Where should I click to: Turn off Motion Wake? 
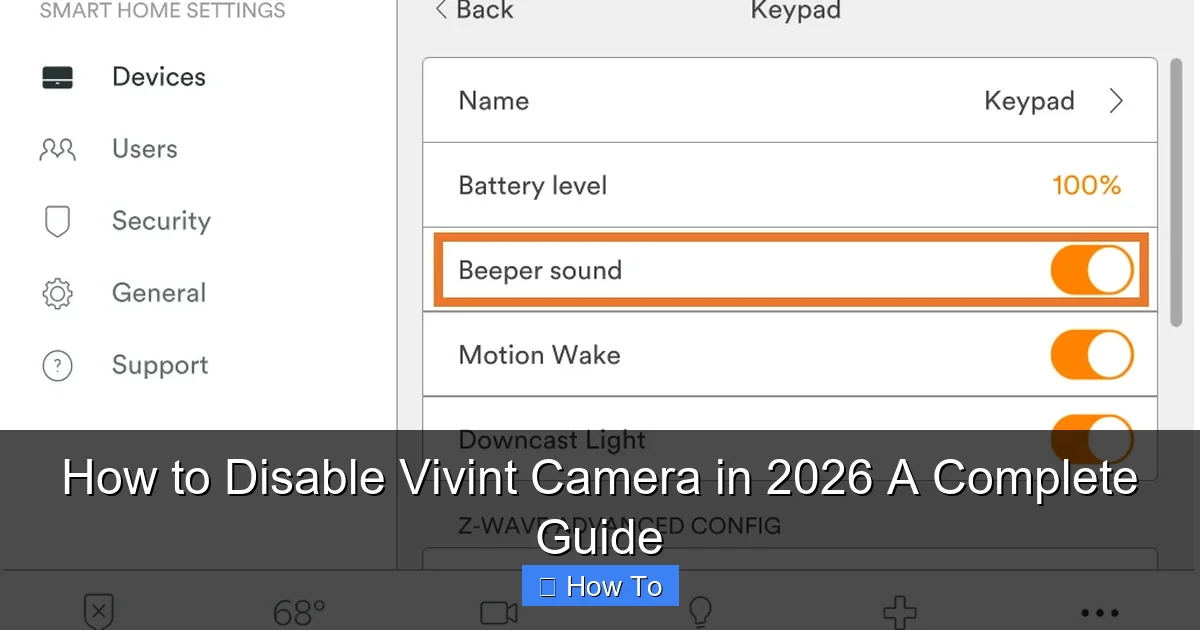1091,354
